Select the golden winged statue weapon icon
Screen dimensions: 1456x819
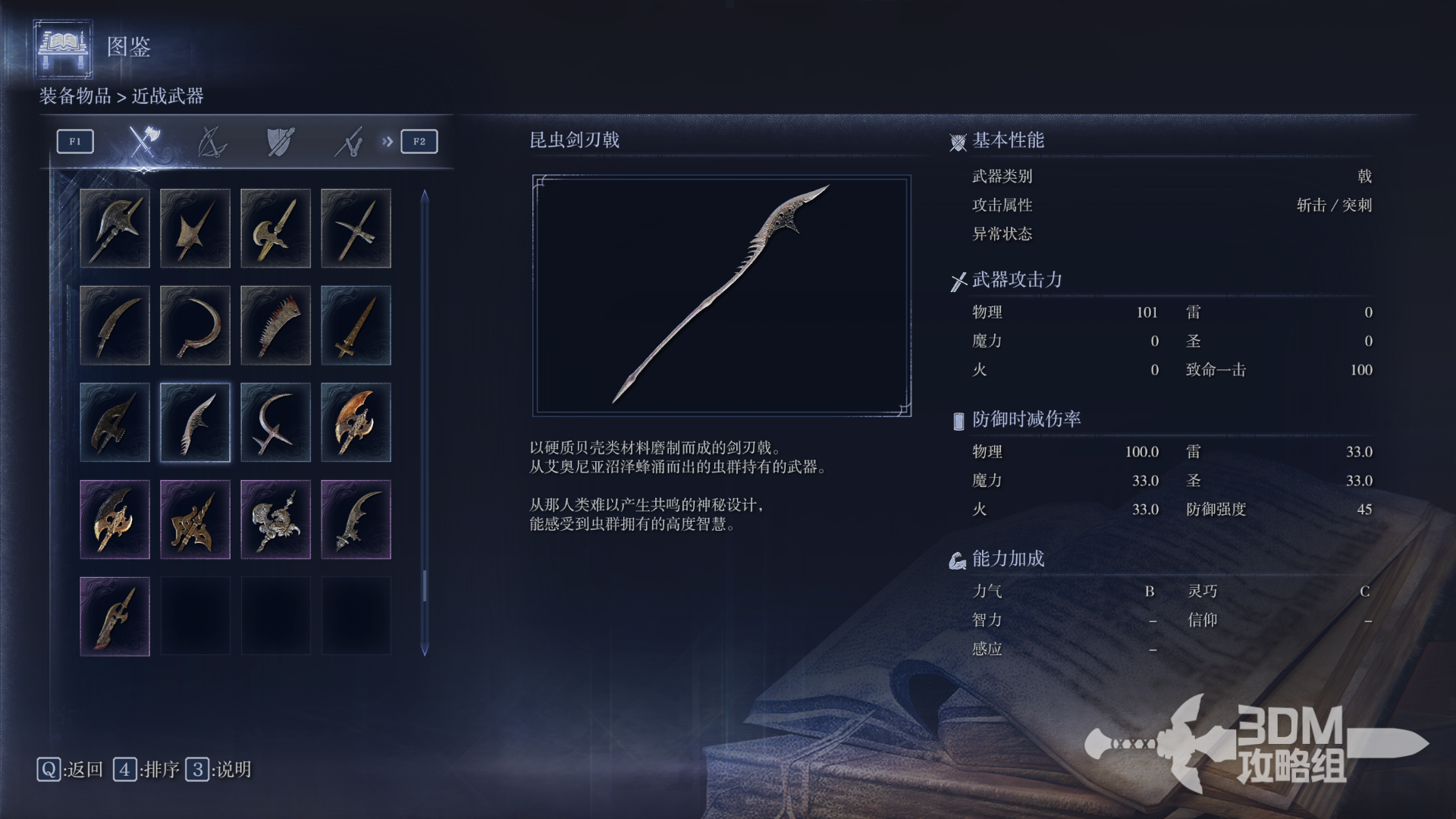tap(275, 519)
